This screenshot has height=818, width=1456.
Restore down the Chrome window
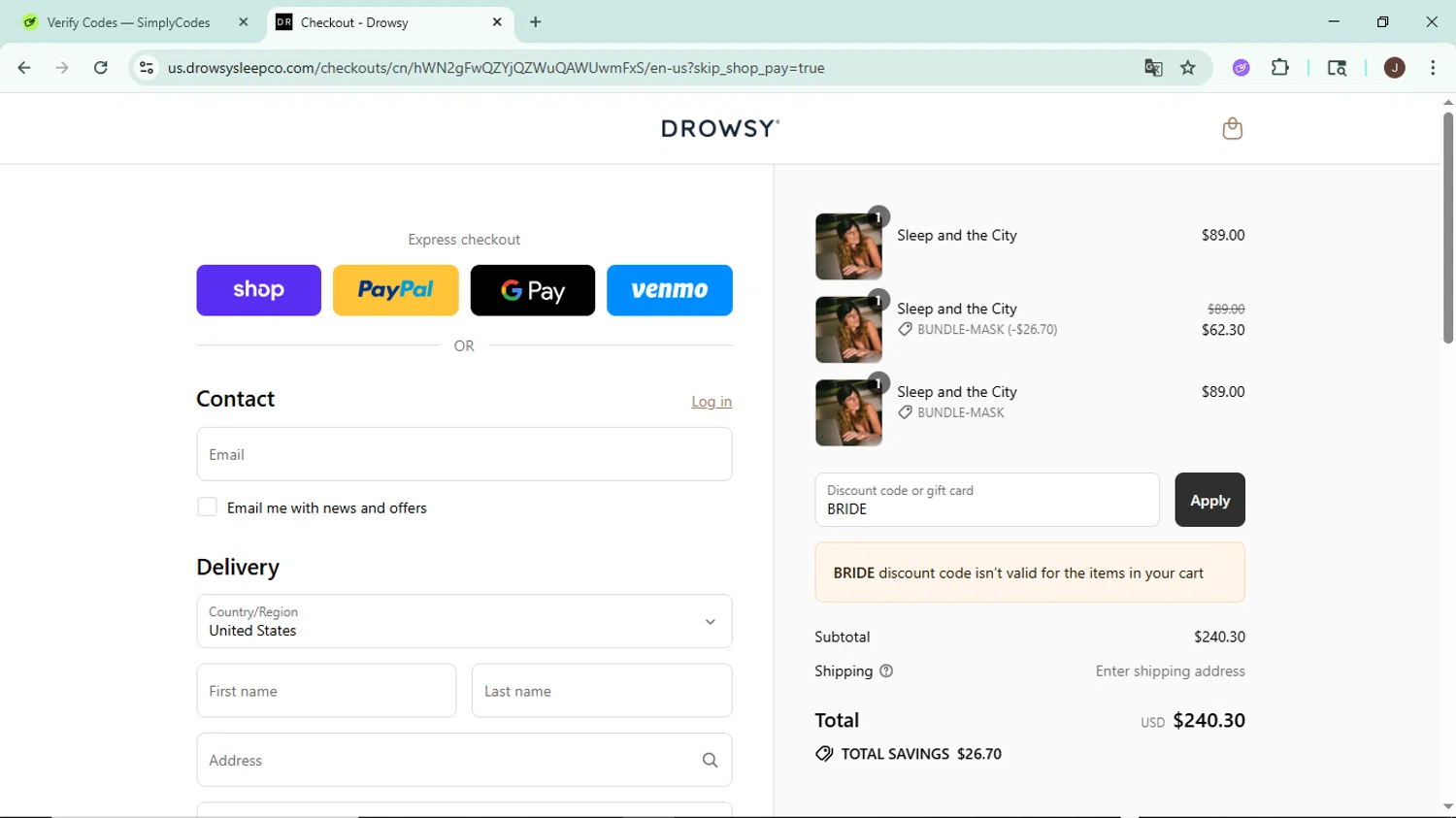coord(1382,21)
